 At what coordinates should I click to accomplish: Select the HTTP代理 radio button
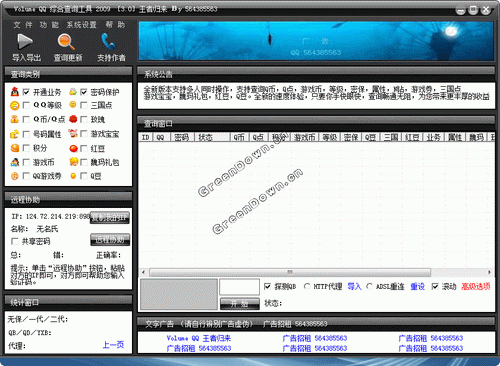(x=307, y=286)
